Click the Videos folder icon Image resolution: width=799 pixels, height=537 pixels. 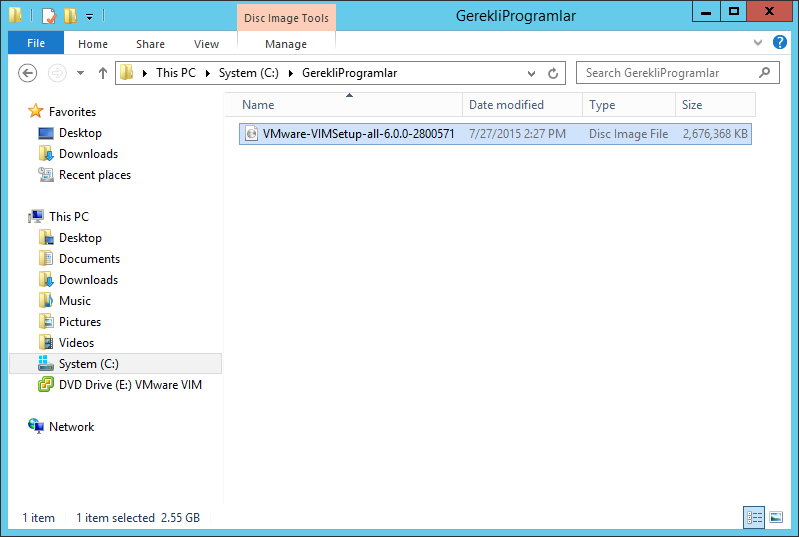46,342
